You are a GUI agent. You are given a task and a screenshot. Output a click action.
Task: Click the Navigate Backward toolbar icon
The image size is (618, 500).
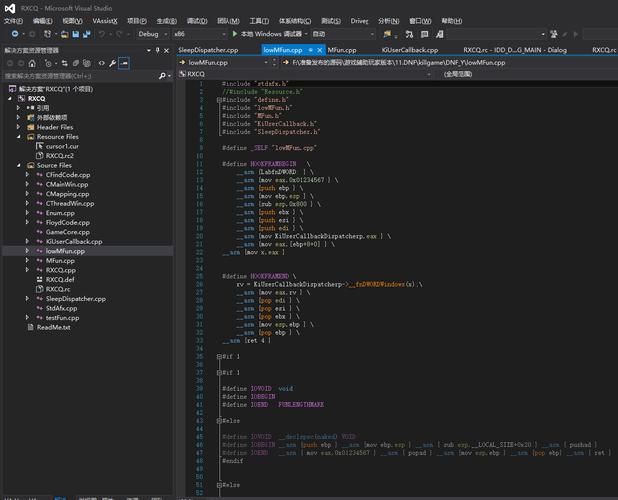(x=15, y=34)
